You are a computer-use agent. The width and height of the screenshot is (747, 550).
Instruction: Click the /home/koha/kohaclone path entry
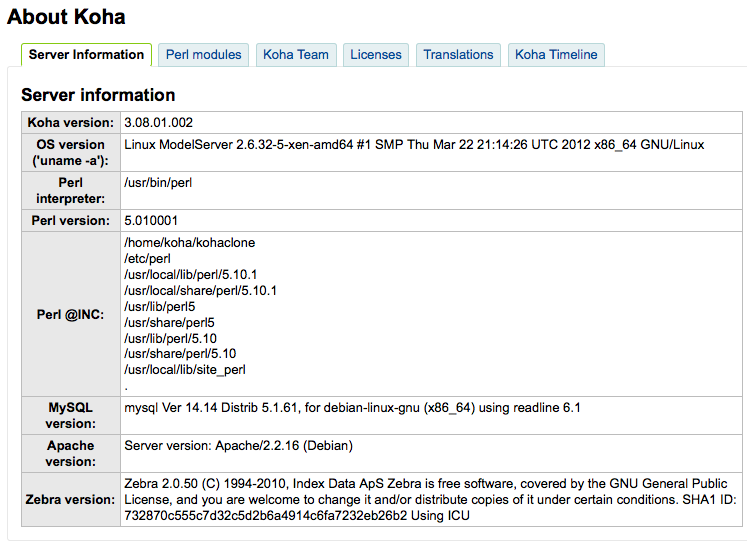[x=190, y=243]
